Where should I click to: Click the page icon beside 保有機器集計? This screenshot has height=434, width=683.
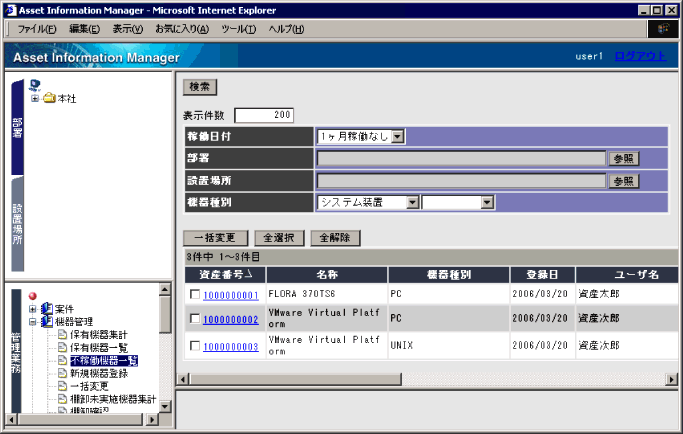click(x=62, y=334)
